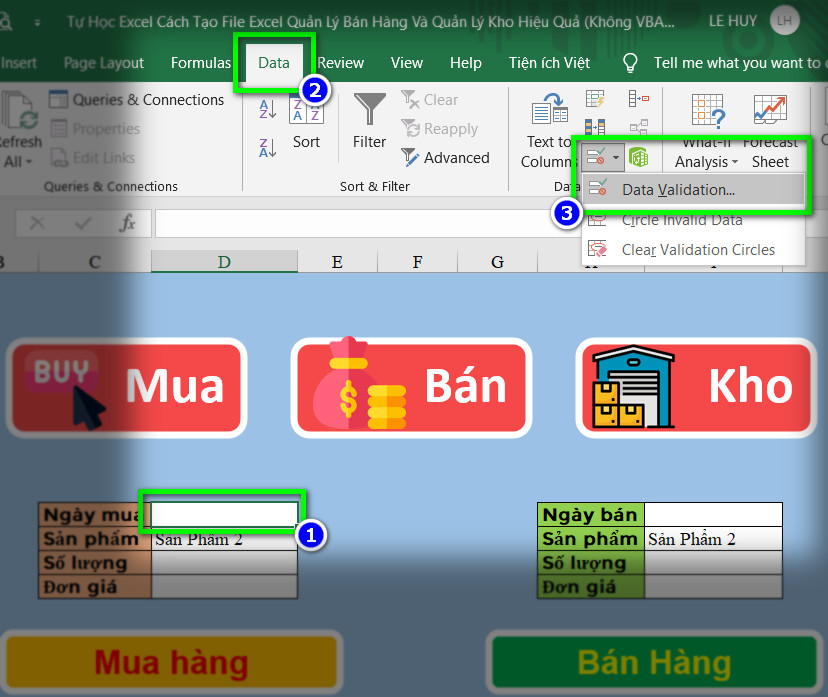Switch to Page Layout tab
This screenshot has width=828, height=697.
click(104, 63)
